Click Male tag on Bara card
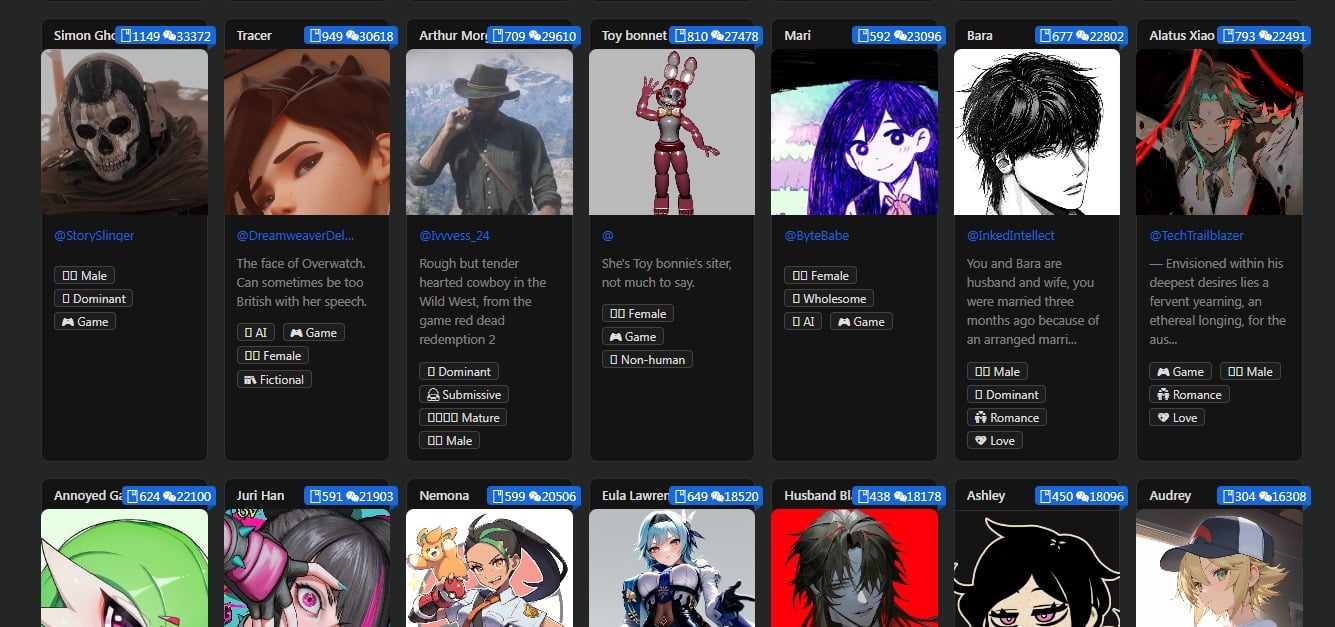The height and width of the screenshot is (627, 1335). tap(997, 371)
